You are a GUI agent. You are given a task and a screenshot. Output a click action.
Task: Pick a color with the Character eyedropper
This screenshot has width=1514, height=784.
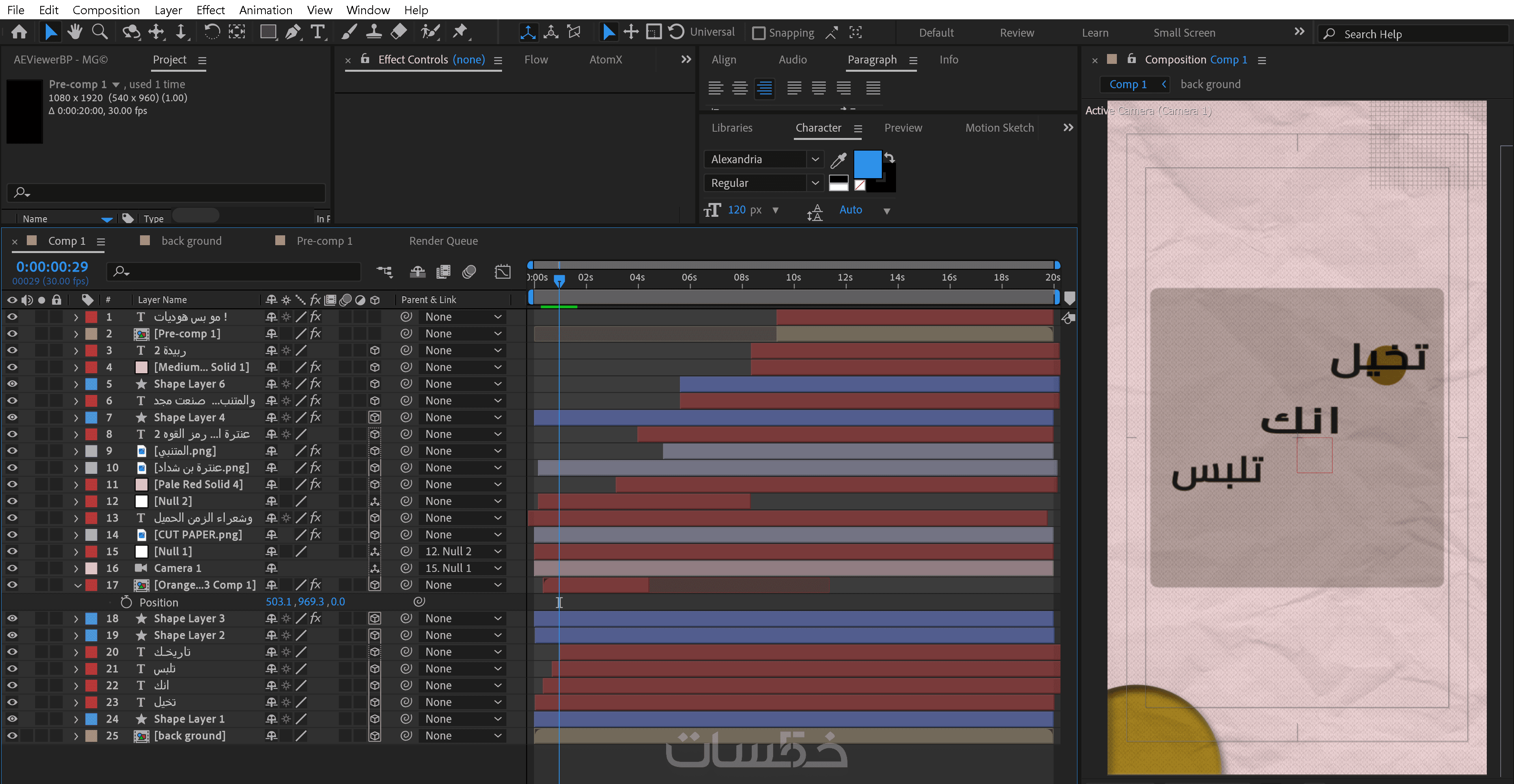(839, 160)
